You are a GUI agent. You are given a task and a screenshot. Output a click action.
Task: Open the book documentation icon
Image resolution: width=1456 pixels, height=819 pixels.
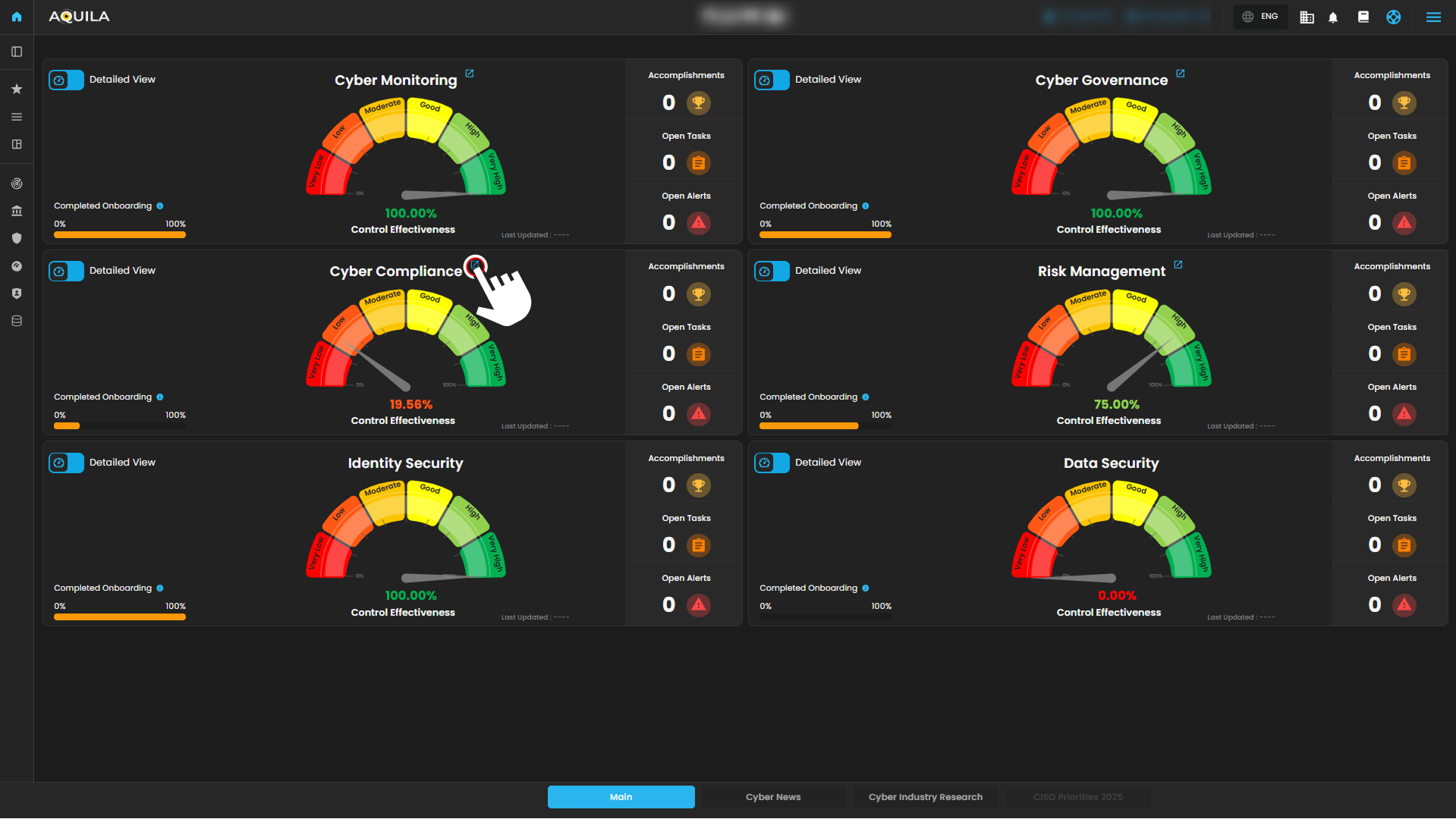point(1363,17)
